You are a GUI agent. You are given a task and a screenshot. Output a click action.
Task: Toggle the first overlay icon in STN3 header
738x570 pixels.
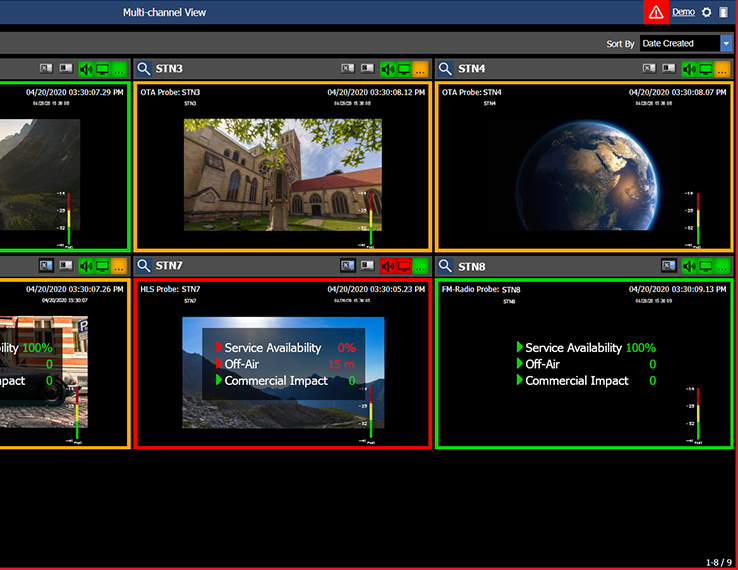[348, 69]
